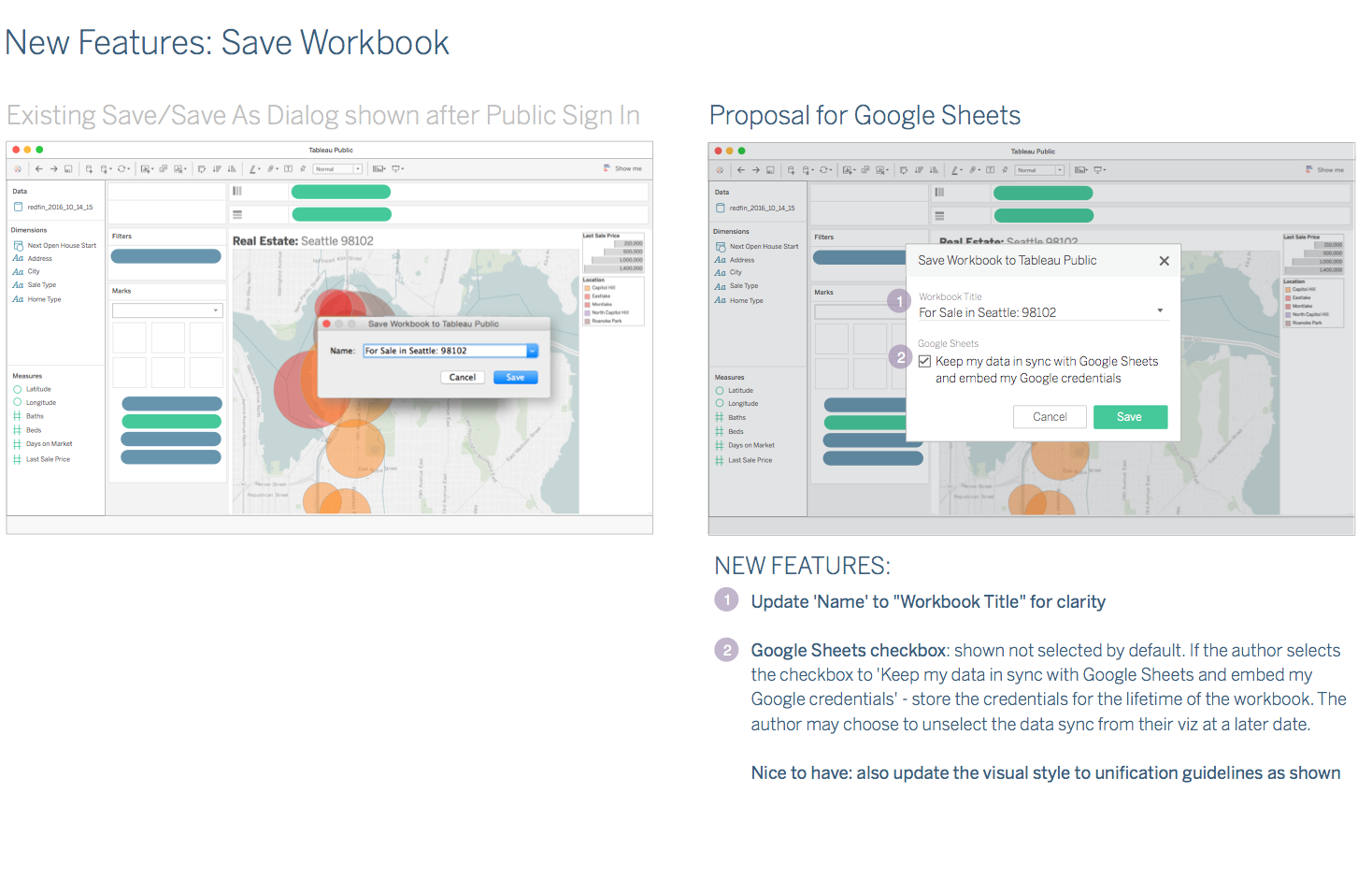Click the back arrow in the Google Sheets proposal mockup
The image size is (1372, 879).
(x=741, y=170)
